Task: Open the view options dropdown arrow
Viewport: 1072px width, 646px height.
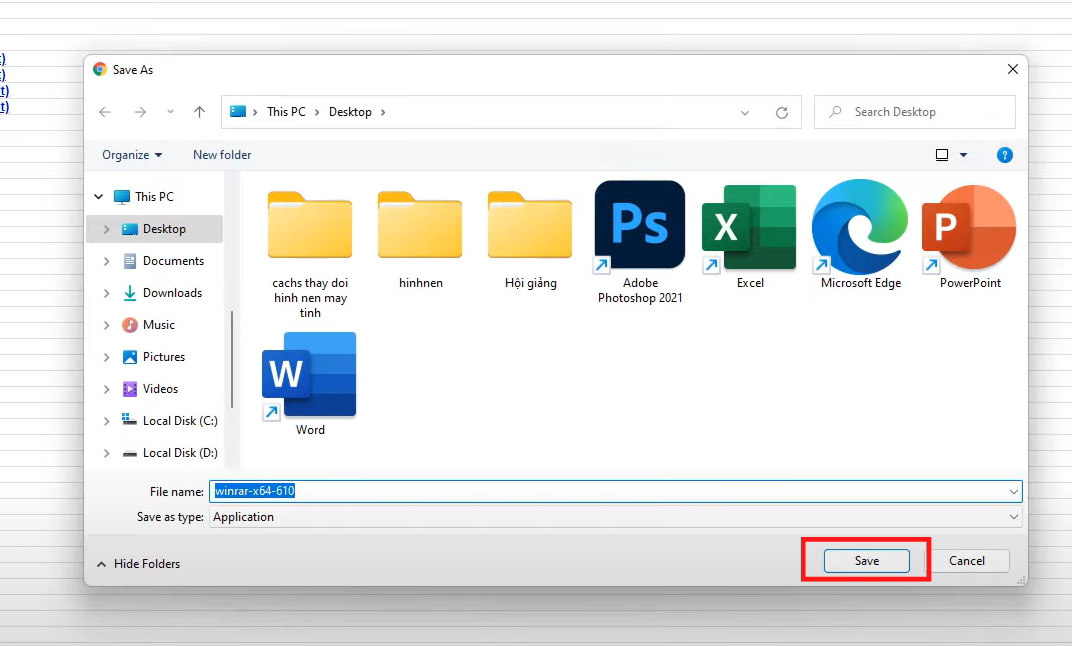Action: (963, 155)
